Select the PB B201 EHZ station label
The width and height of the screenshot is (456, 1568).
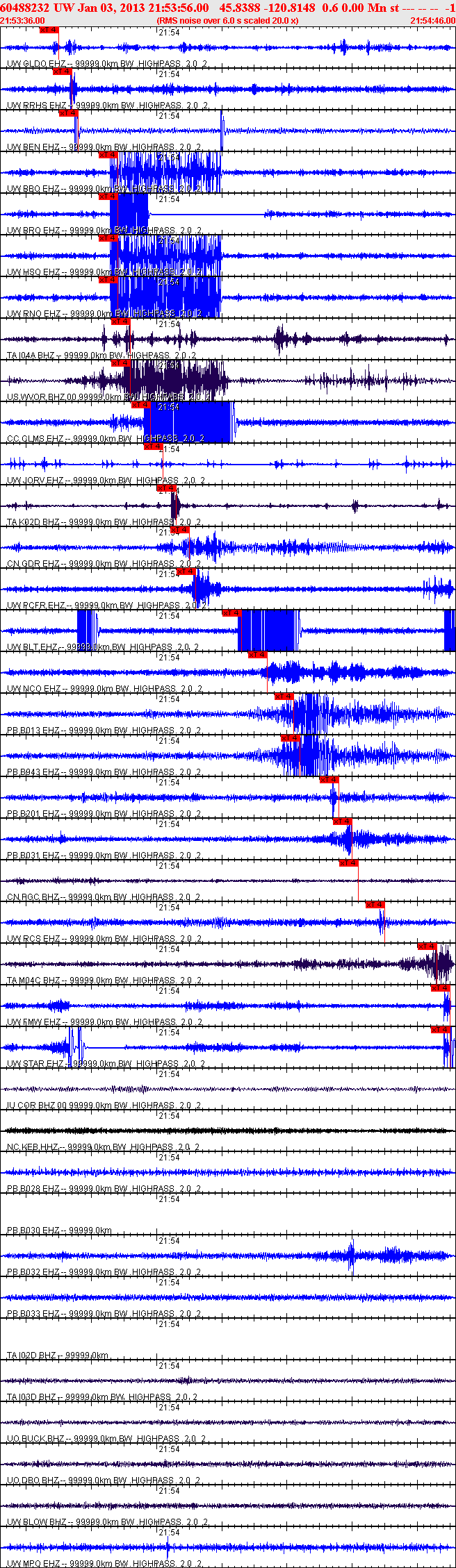(x=104, y=814)
